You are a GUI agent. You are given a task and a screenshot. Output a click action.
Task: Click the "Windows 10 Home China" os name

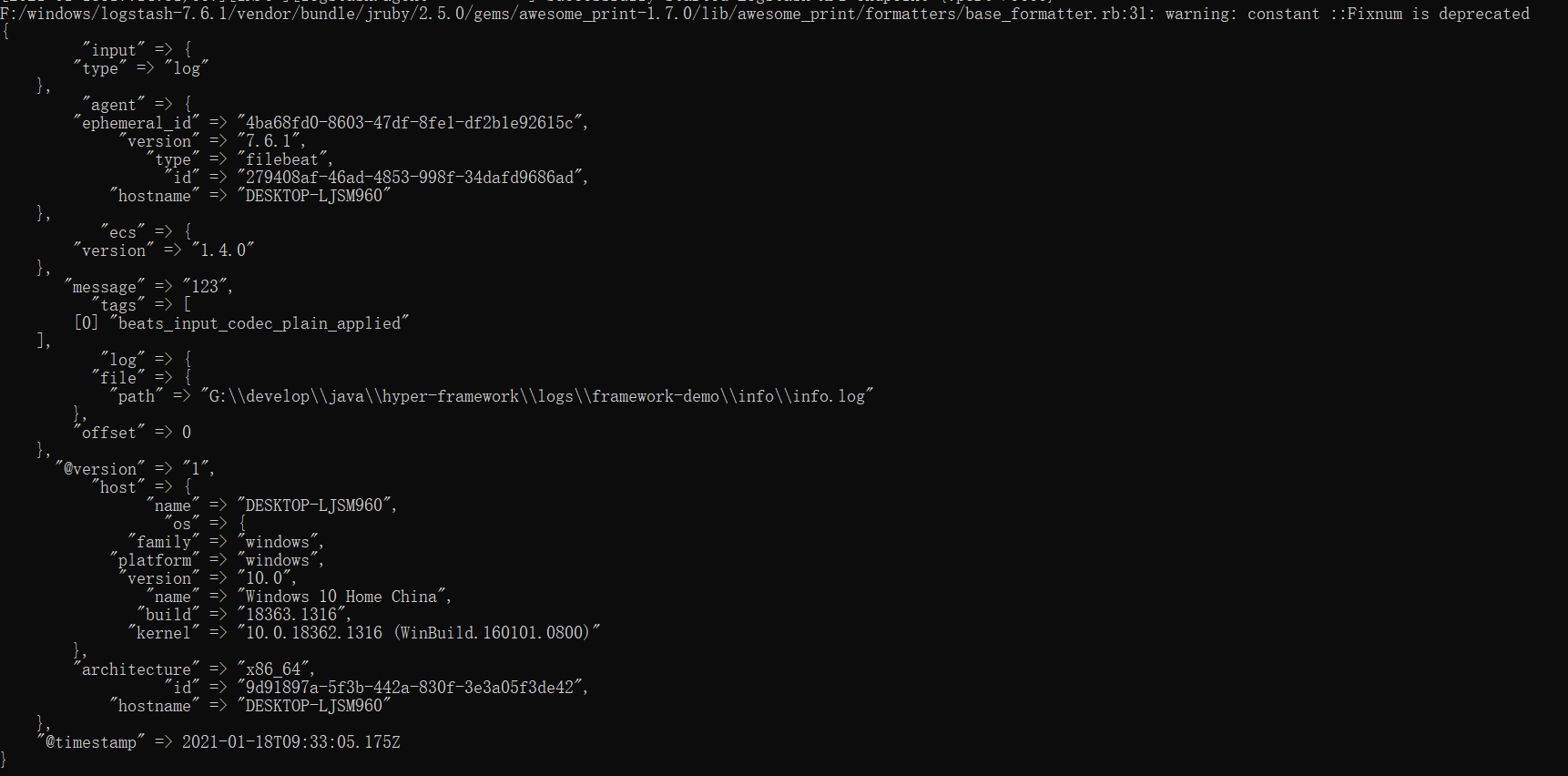tap(341, 597)
